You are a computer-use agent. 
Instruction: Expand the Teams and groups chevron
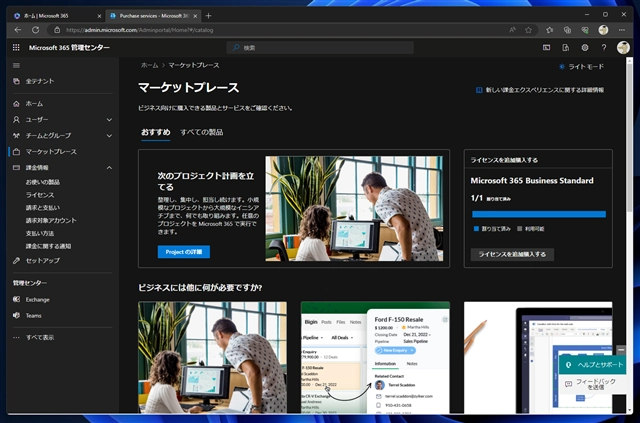pyautogui.click(x=109, y=136)
